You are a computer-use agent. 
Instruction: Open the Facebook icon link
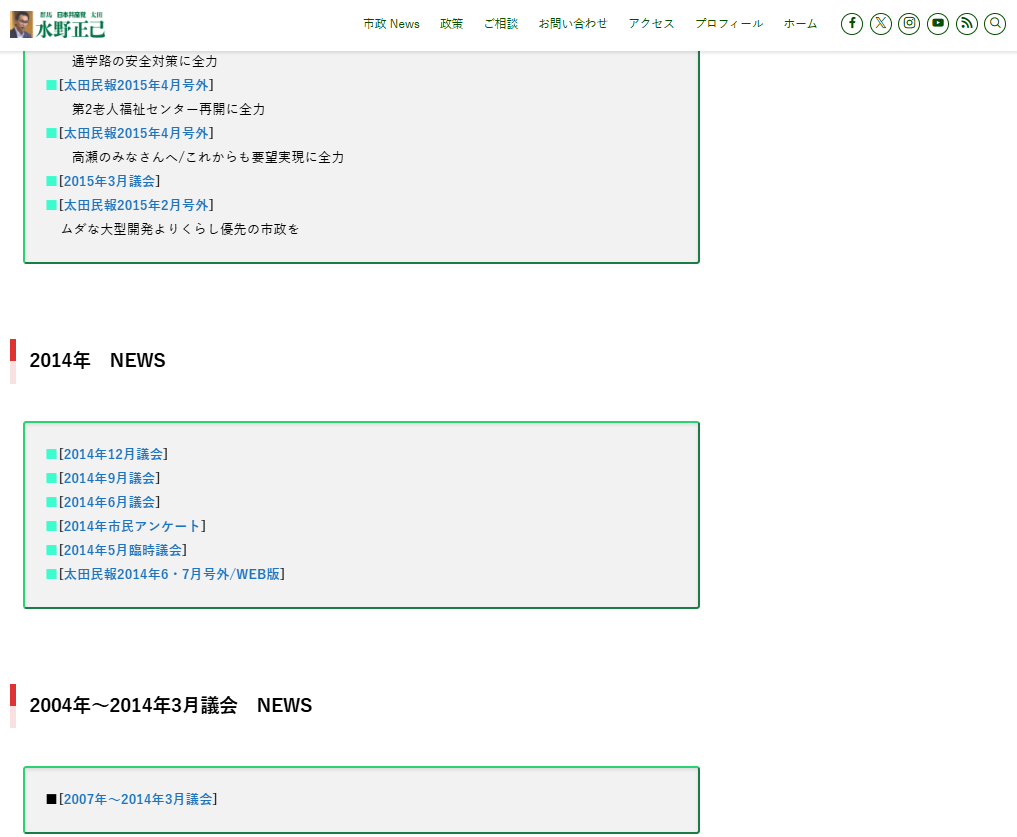pyautogui.click(x=851, y=24)
